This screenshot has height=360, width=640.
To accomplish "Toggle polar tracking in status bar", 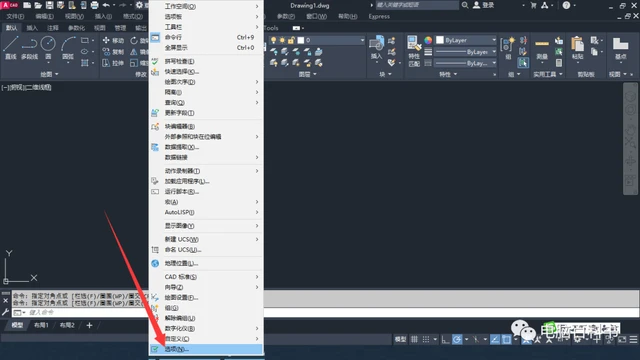I will coord(457,339).
